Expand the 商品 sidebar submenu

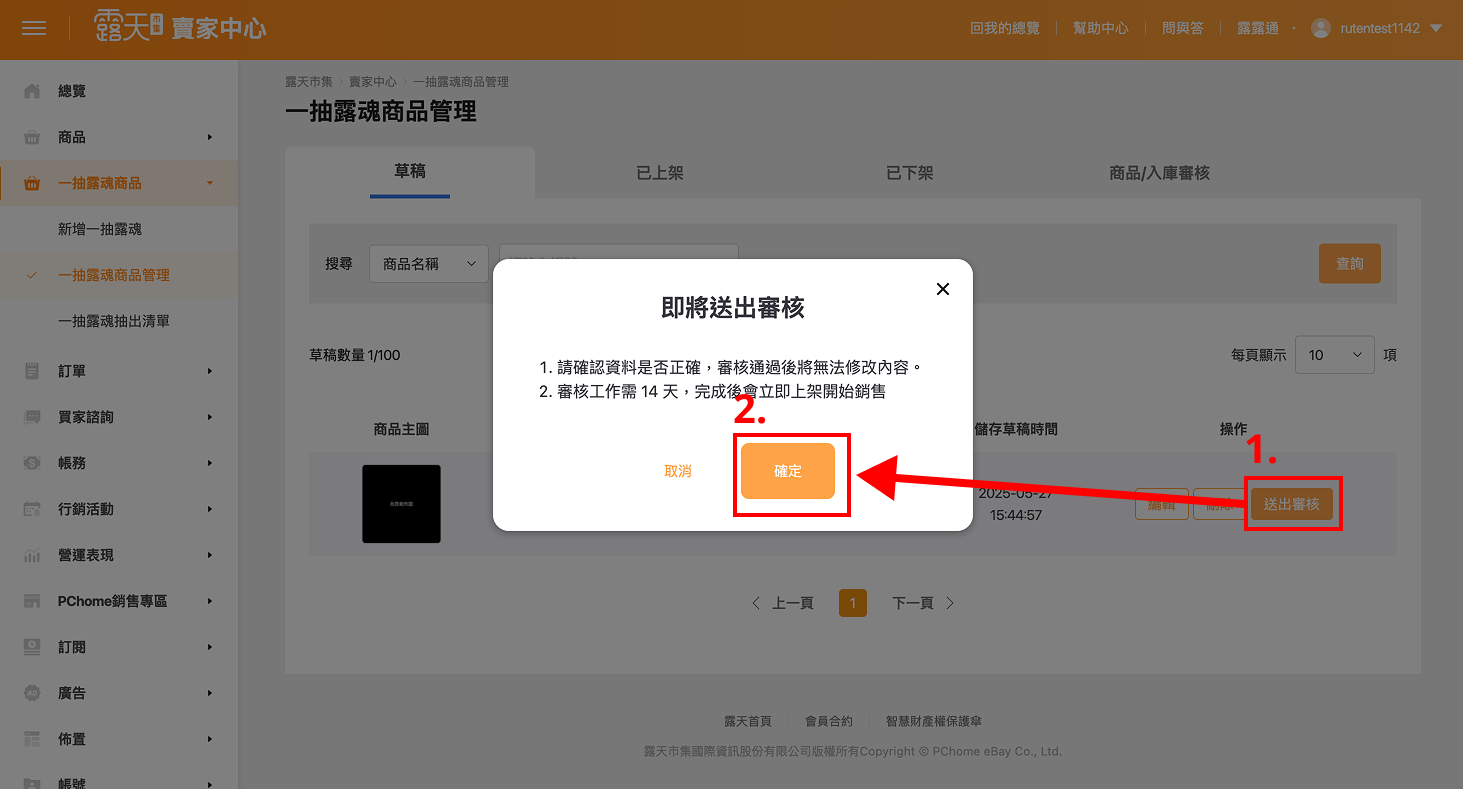(210, 137)
